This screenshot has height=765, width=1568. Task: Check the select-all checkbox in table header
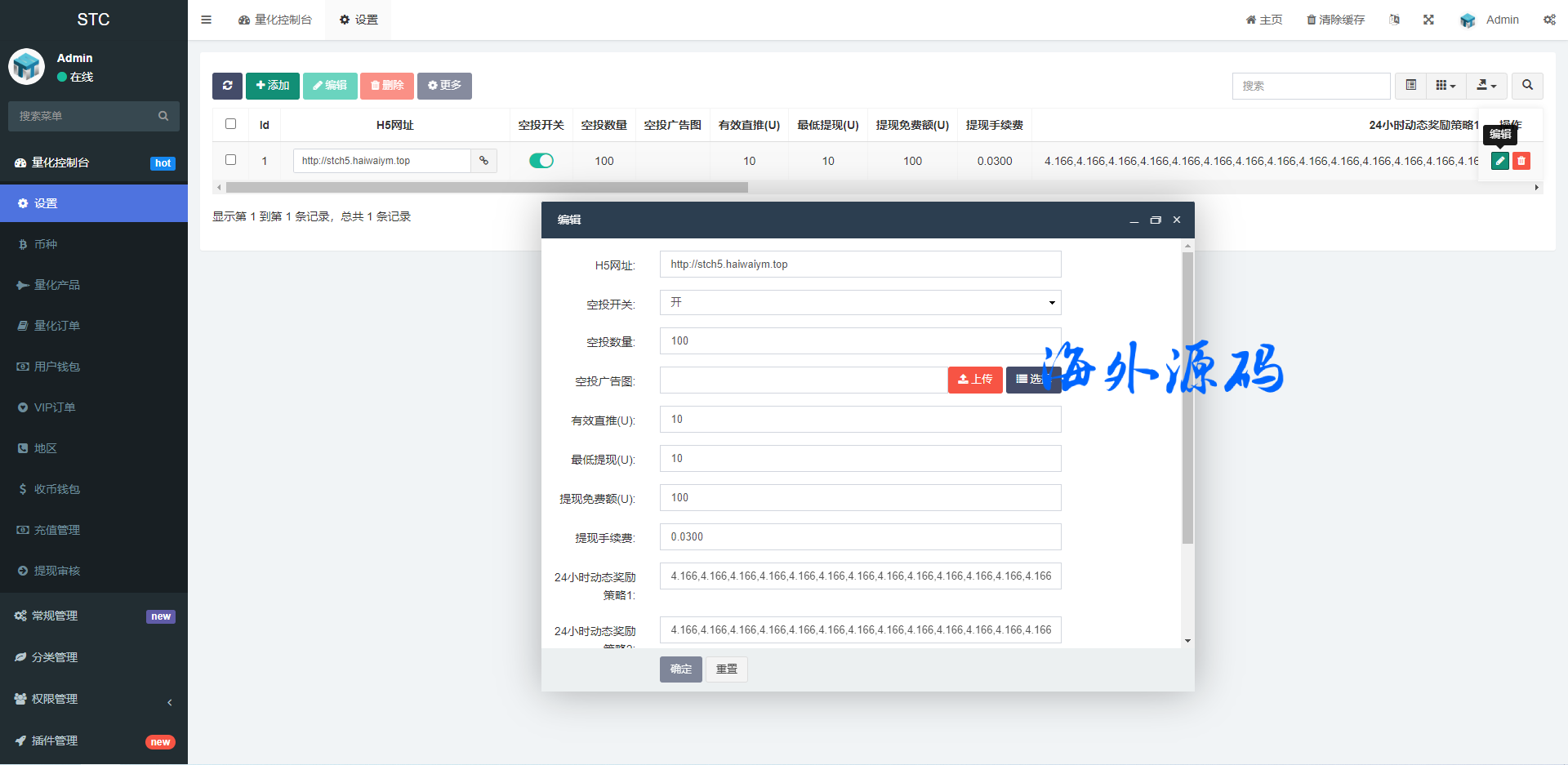230,124
